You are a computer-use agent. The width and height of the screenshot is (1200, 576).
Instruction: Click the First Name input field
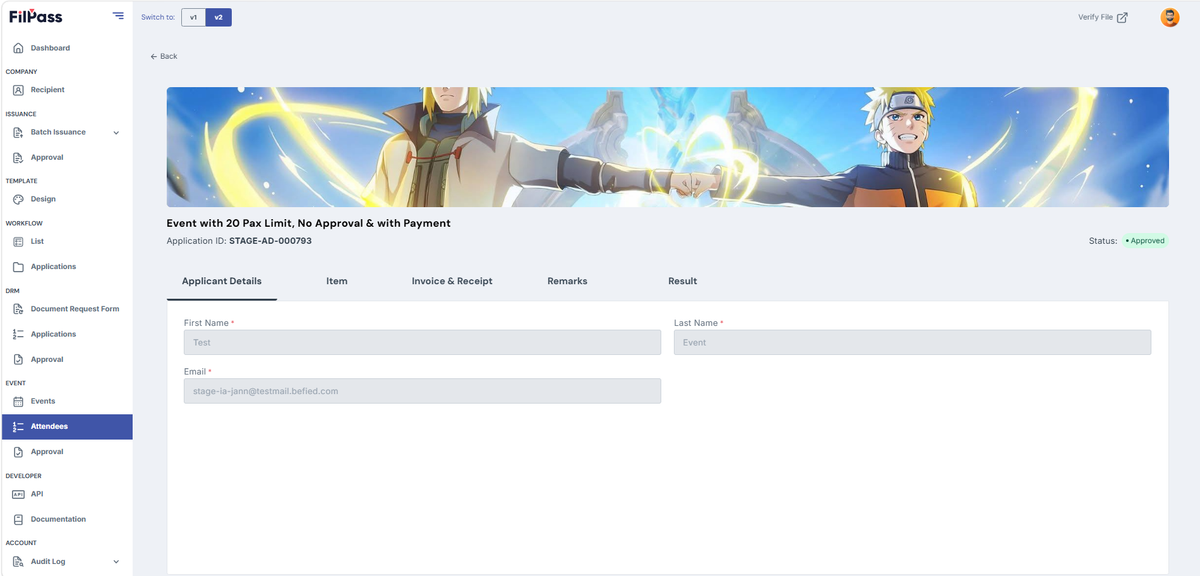point(422,342)
